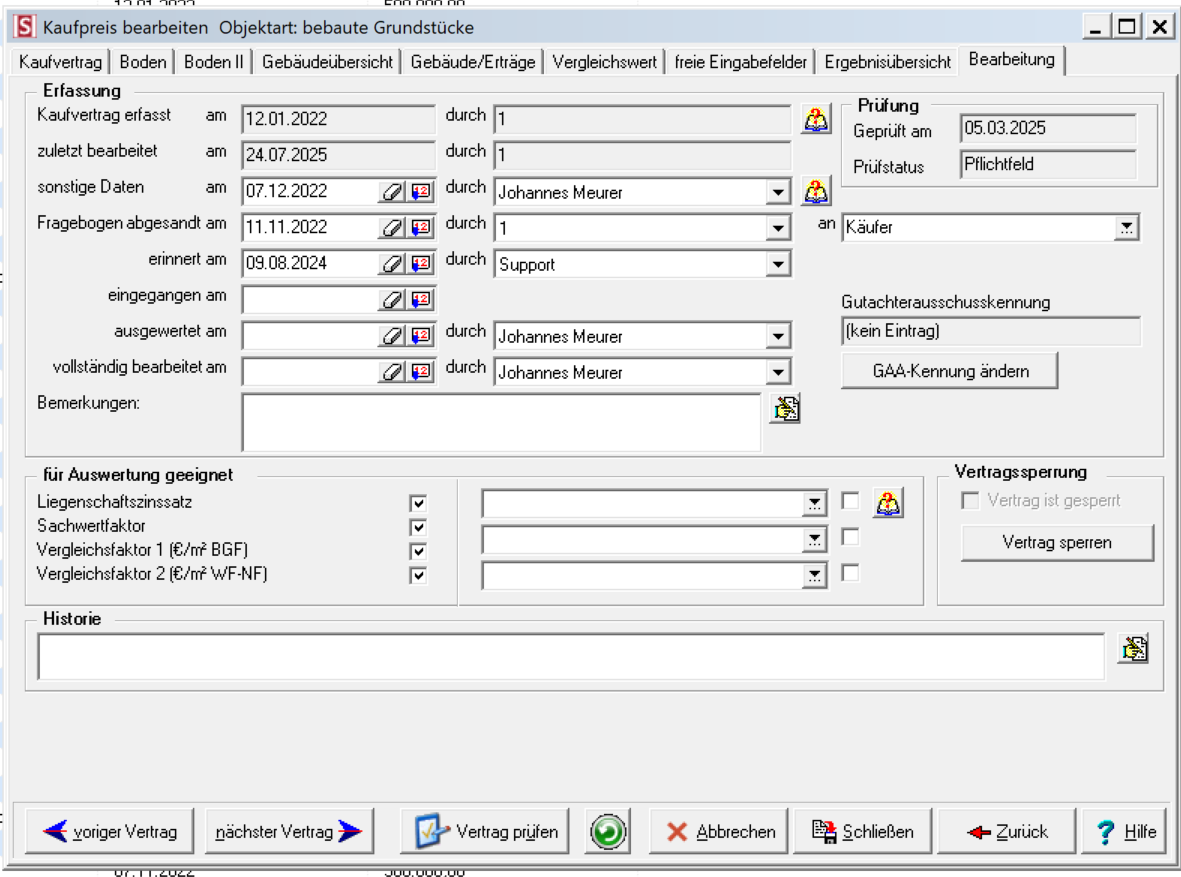The width and height of the screenshot is (1181, 877).
Task: Tick the checkbox next to first empty Auswertung dropdown
Action: [x=850, y=501]
